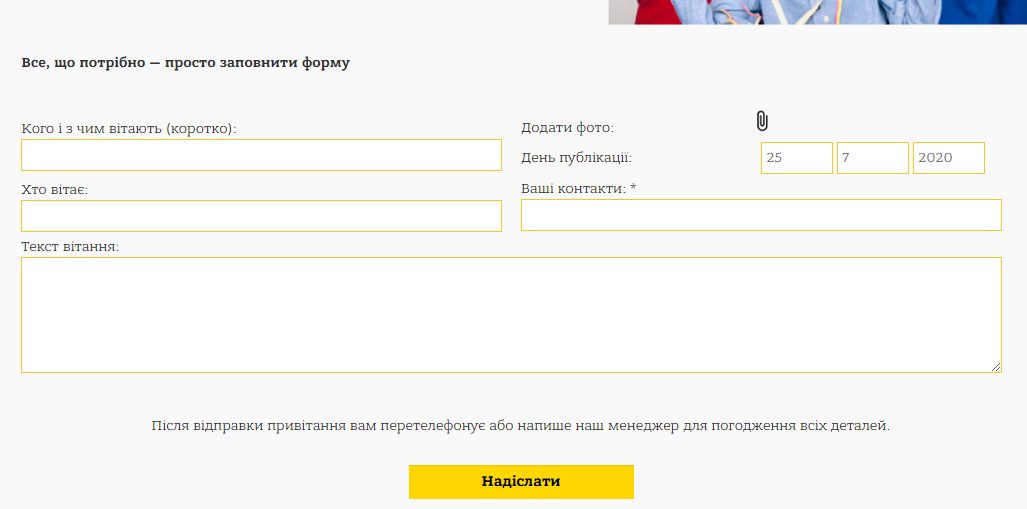This screenshot has width=1027, height=509.
Task: Click the 'День публікації:' label
Action: coord(576,158)
